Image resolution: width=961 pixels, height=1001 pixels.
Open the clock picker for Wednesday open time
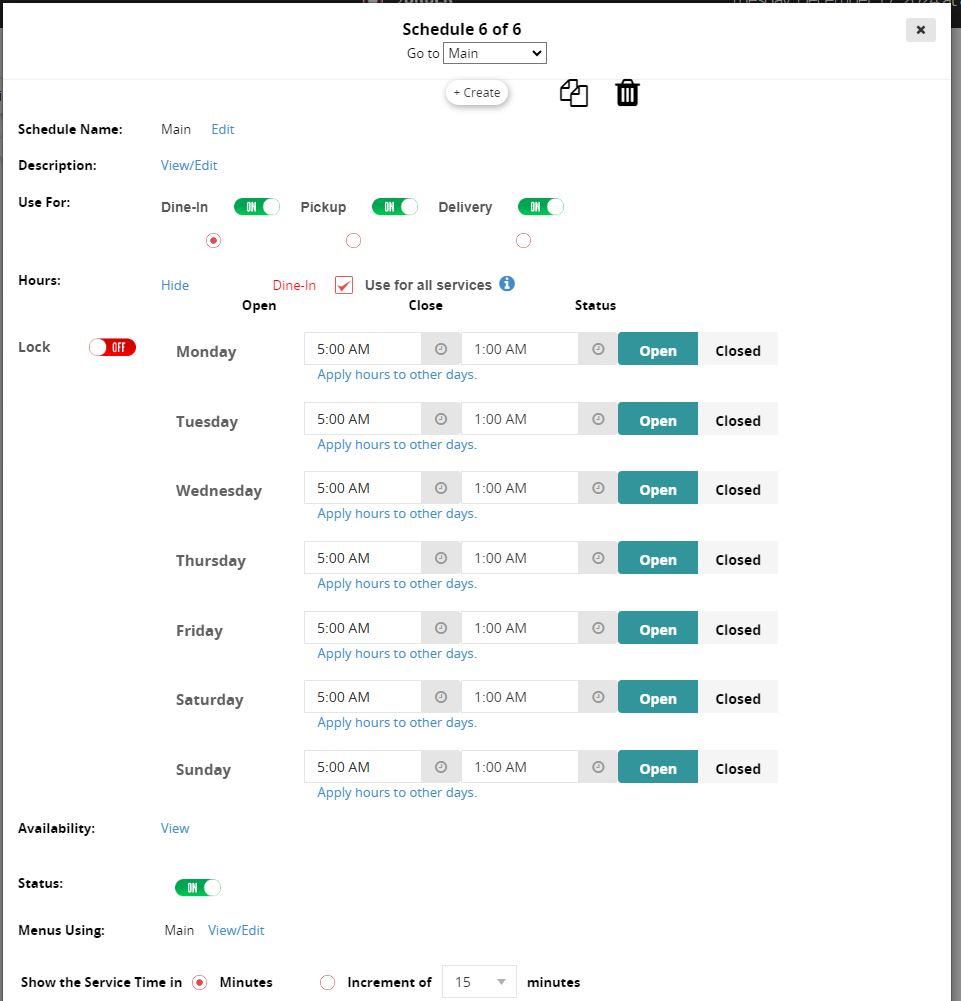click(441, 488)
